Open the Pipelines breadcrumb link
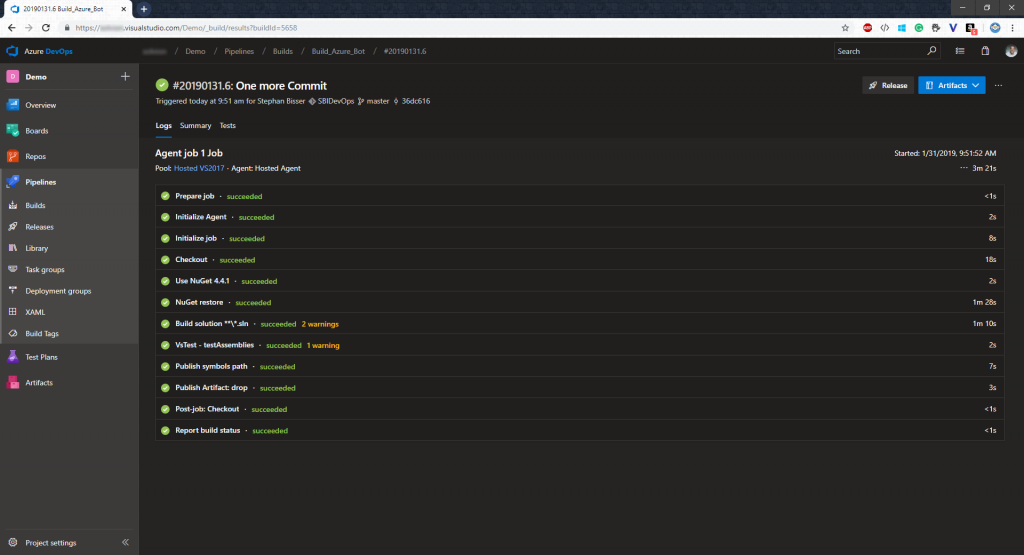This screenshot has width=1024, height=555. [239, 51]
